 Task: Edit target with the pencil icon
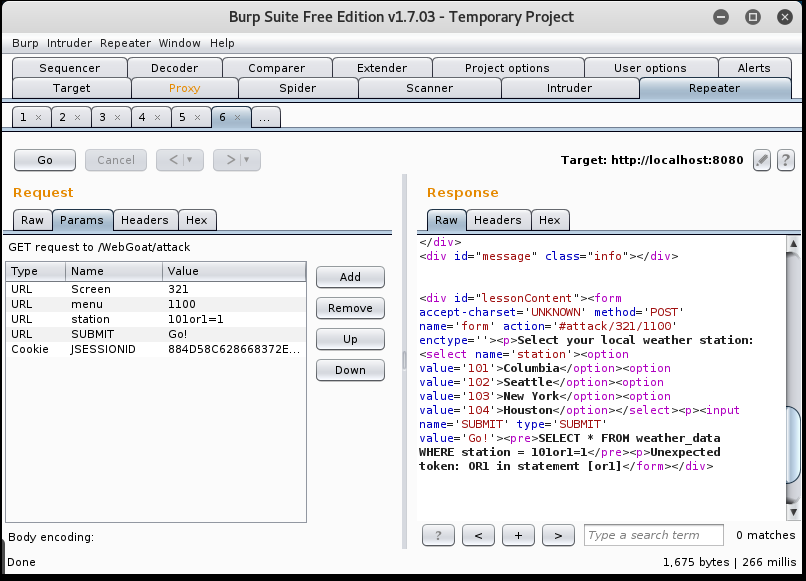pos(762,160)
